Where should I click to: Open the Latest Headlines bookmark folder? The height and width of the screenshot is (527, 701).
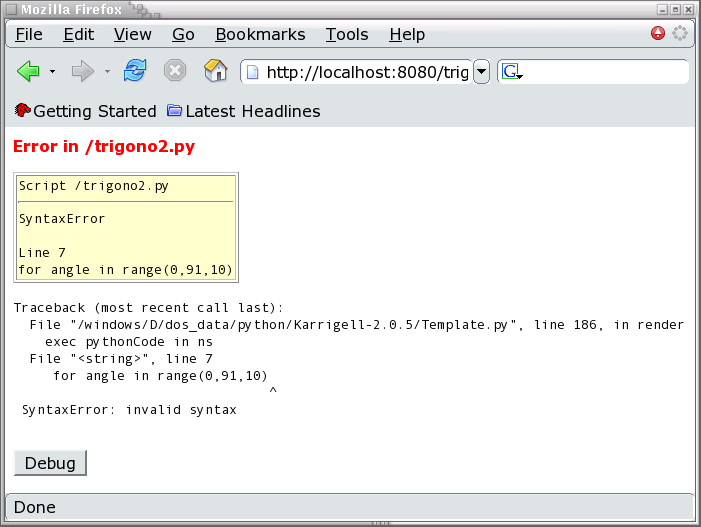(243, 111)
